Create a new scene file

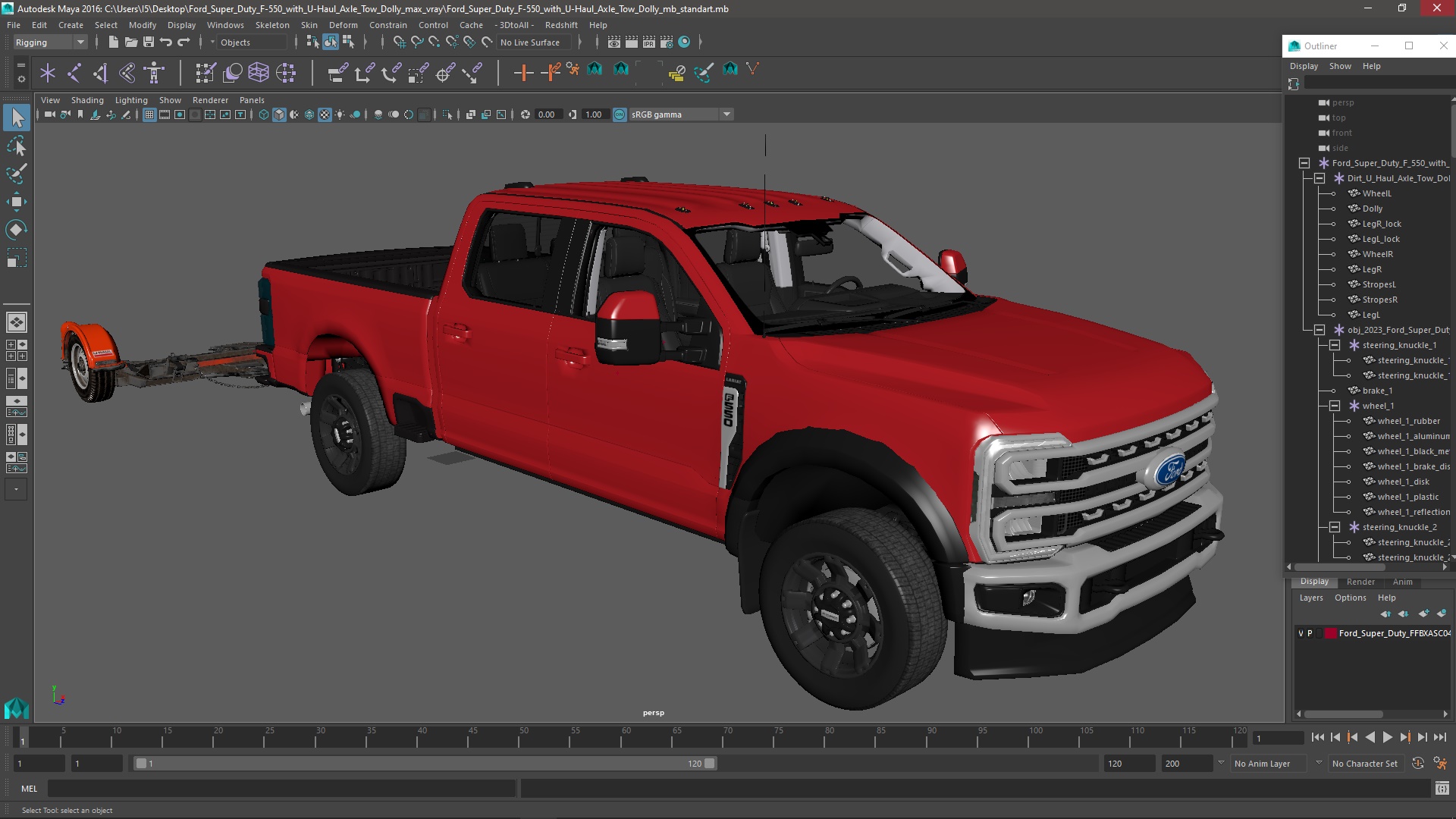click(113, 42)
